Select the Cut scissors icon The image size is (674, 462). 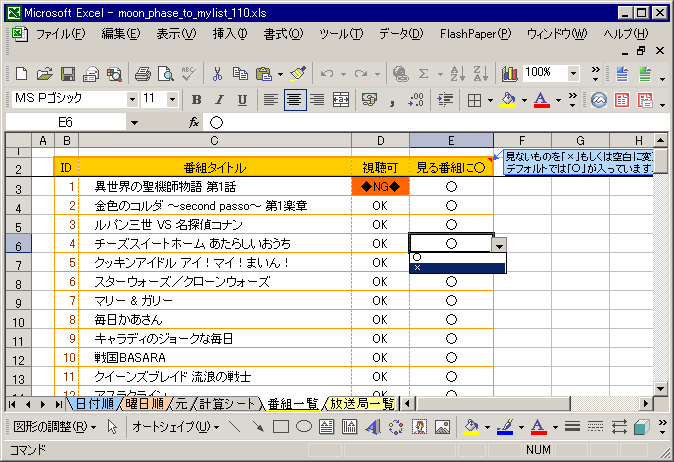pos(216,73)
